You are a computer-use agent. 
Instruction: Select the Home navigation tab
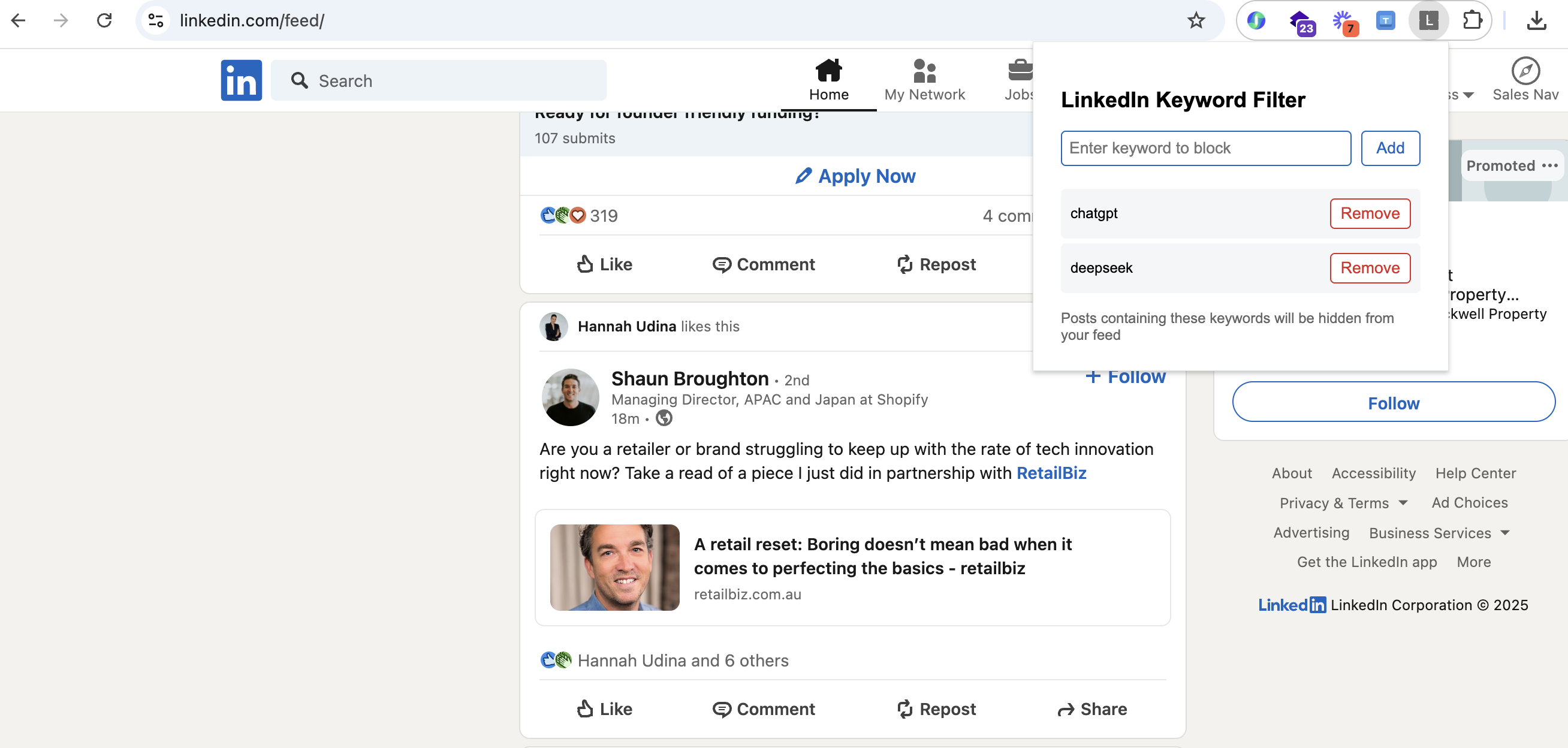click(828, 80)
